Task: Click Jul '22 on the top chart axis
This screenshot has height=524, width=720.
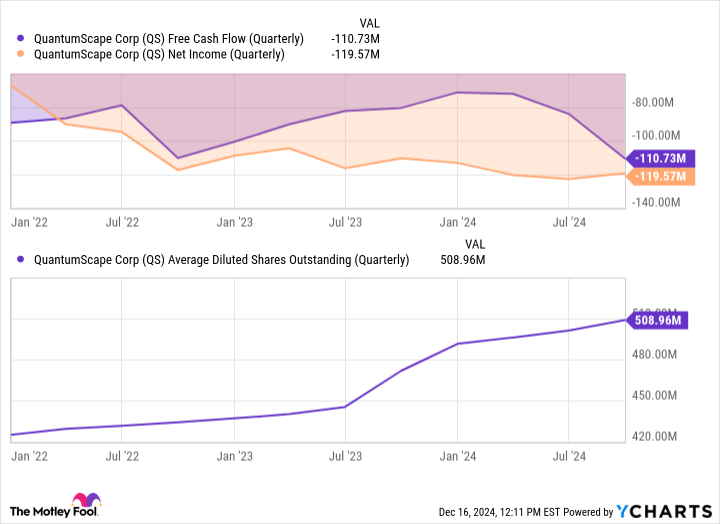Action: point(122,222)
